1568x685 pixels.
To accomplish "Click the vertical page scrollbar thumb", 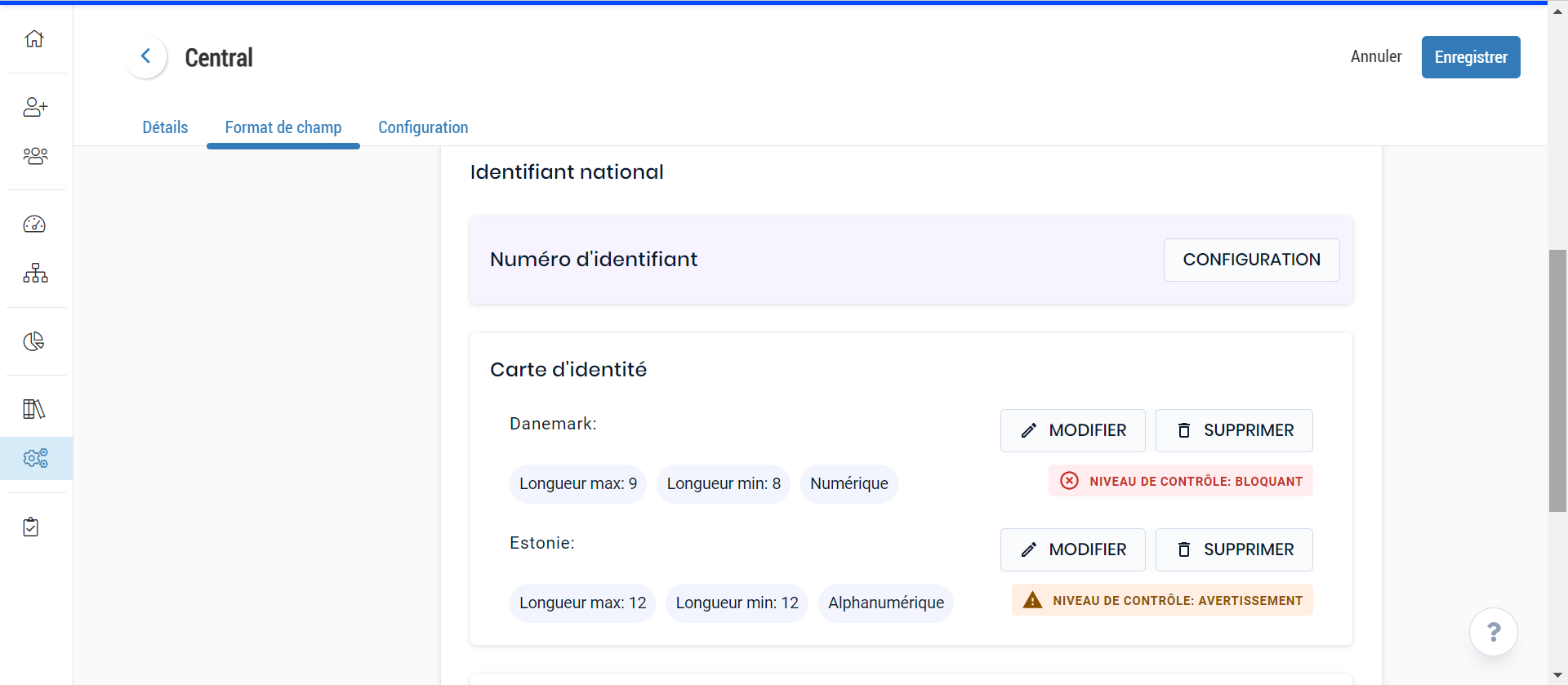I will click(x=1557, y=380).
